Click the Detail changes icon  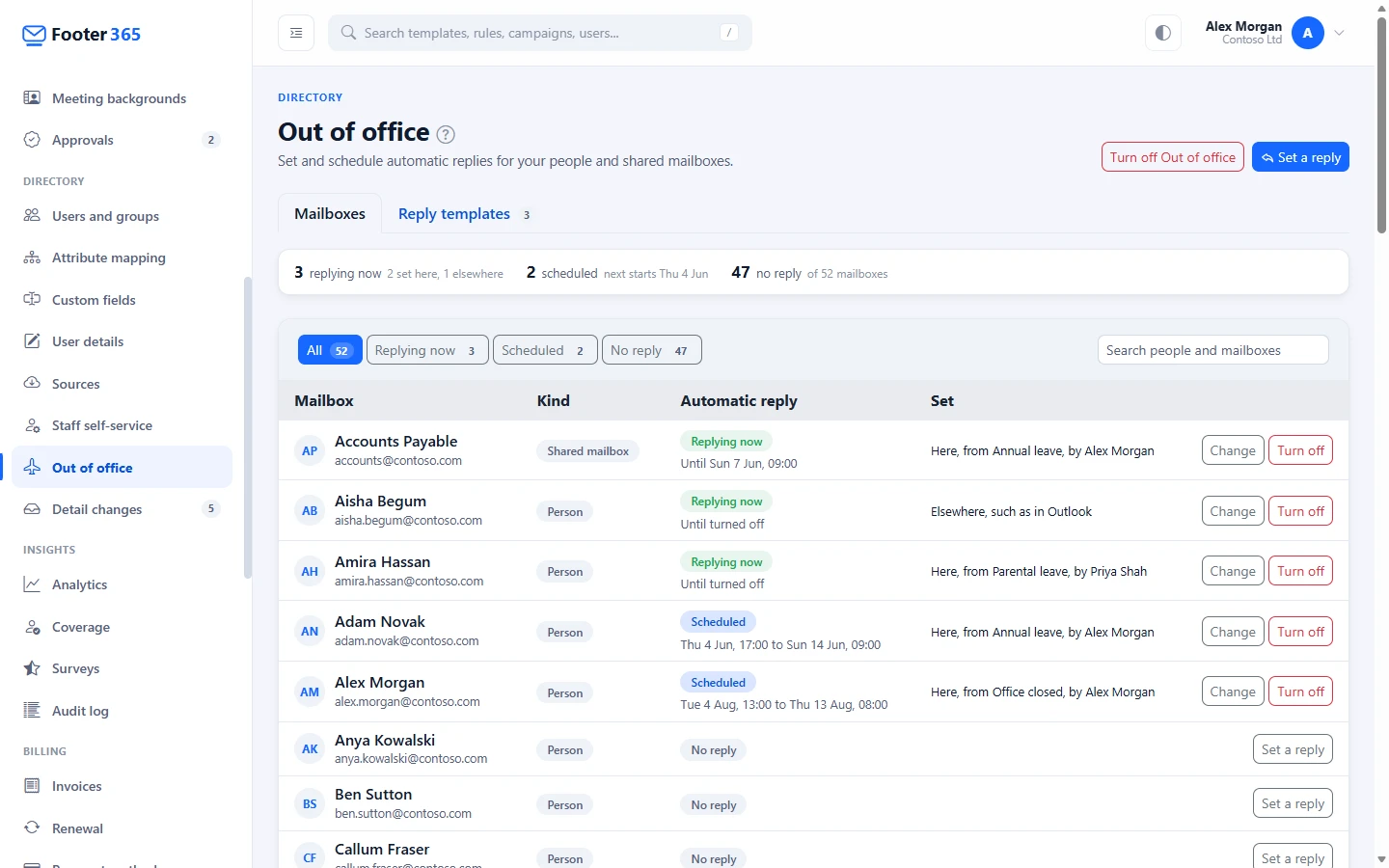[32, 509]
